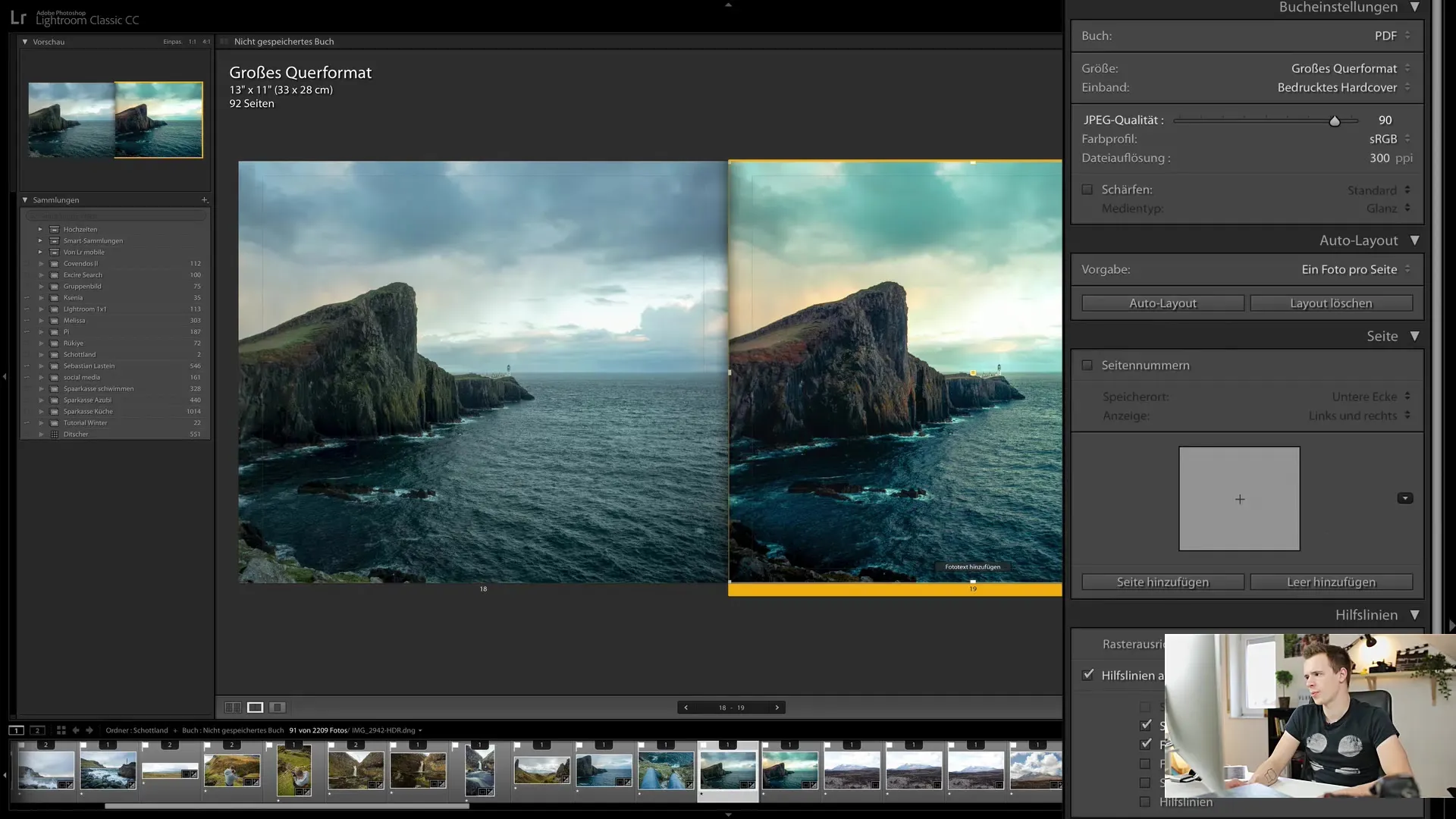1456x819 pixels.
Task: Select single page view icon
Action: pos(278,708)
